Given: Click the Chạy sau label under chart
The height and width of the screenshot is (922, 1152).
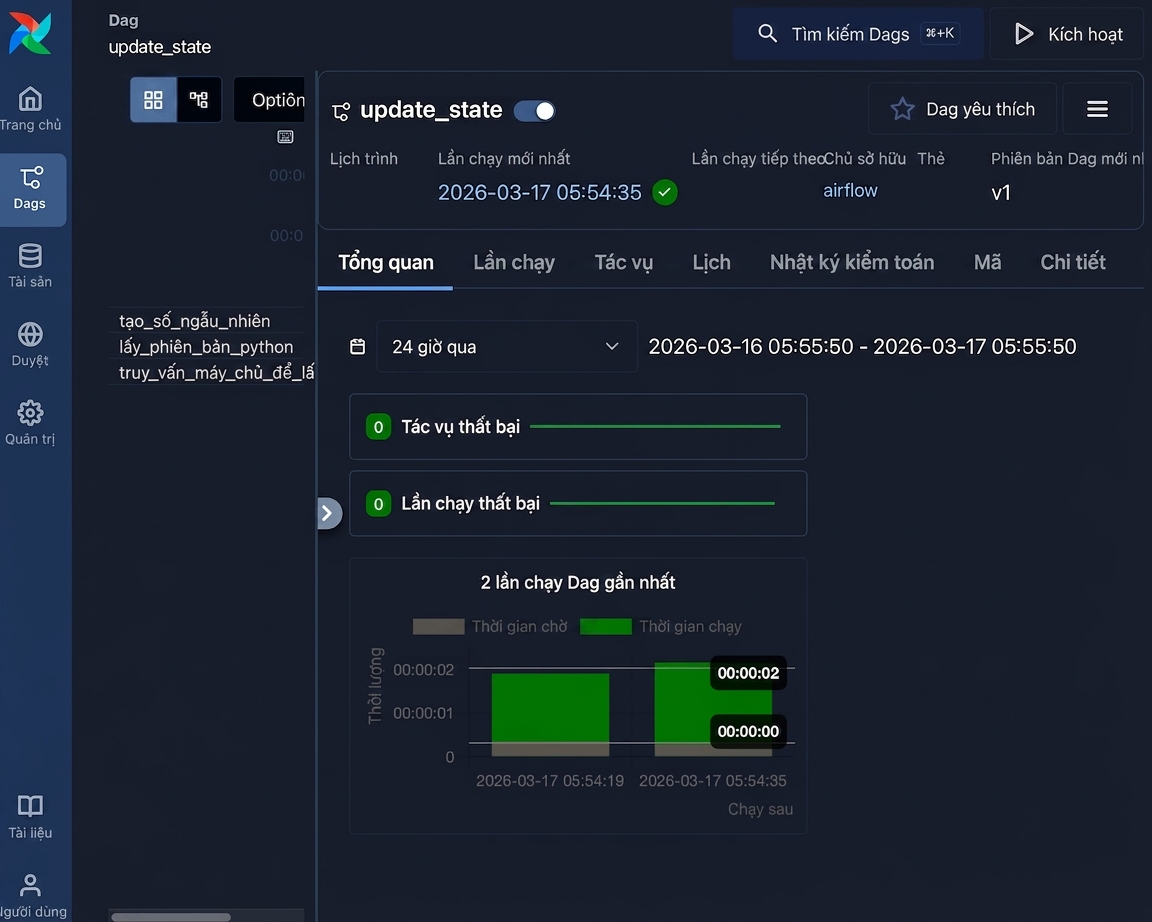Looking at the screenshot, I should 760,809.
